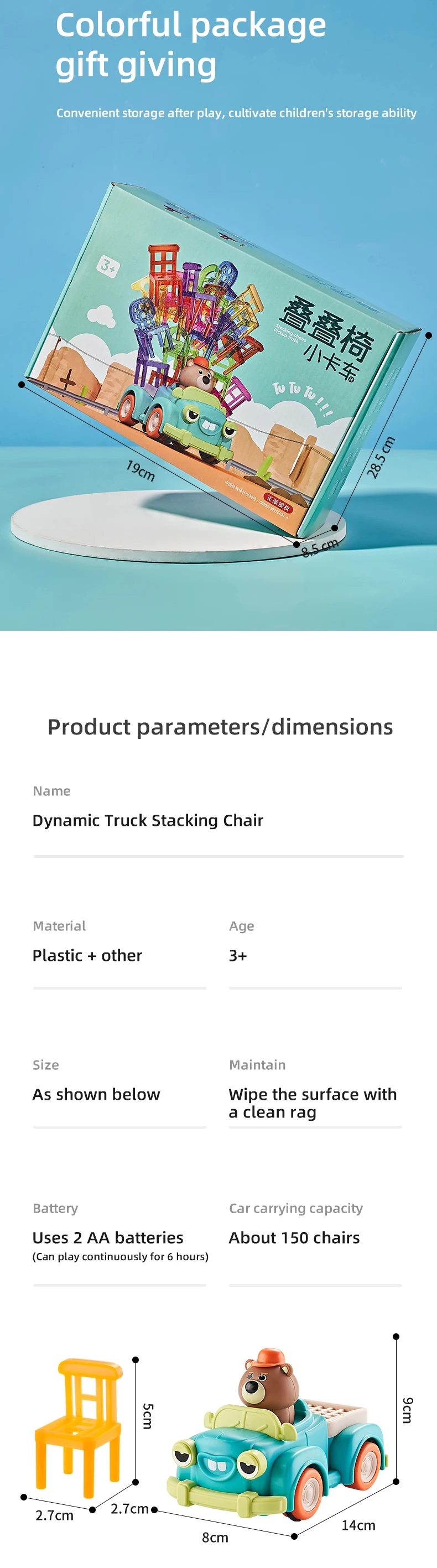
Task: Click the "Product parameters/dimensions" heading
Action: point(220,727)
